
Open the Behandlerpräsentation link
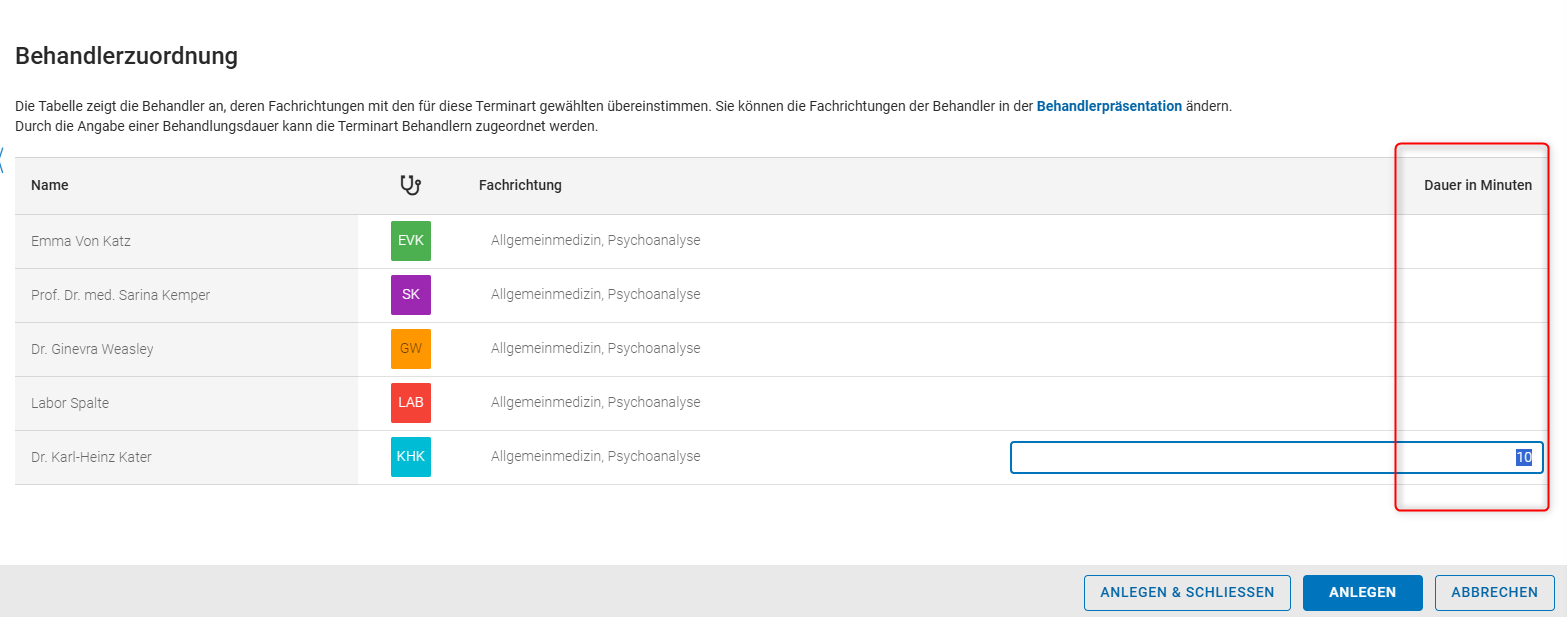[x=1109, y=106]
